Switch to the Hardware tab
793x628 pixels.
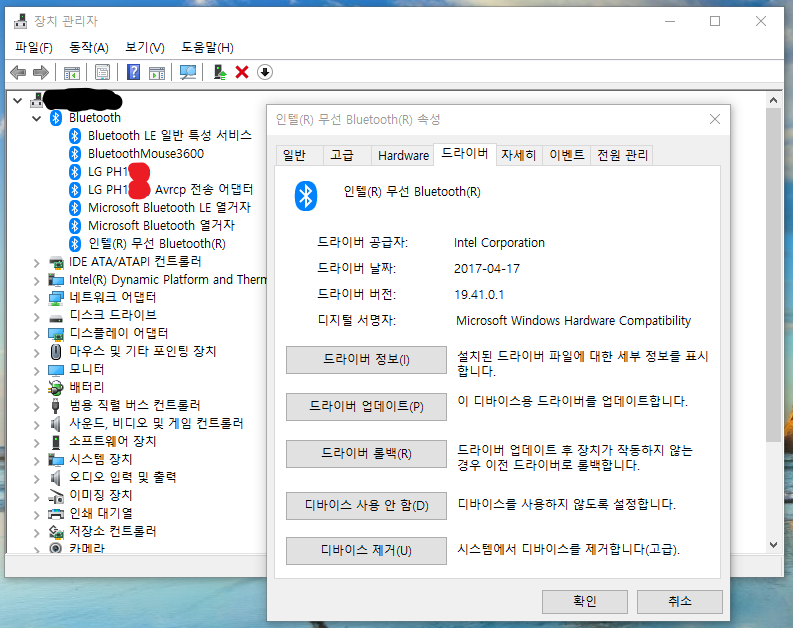pyautogui.click(x=403, y=155)
